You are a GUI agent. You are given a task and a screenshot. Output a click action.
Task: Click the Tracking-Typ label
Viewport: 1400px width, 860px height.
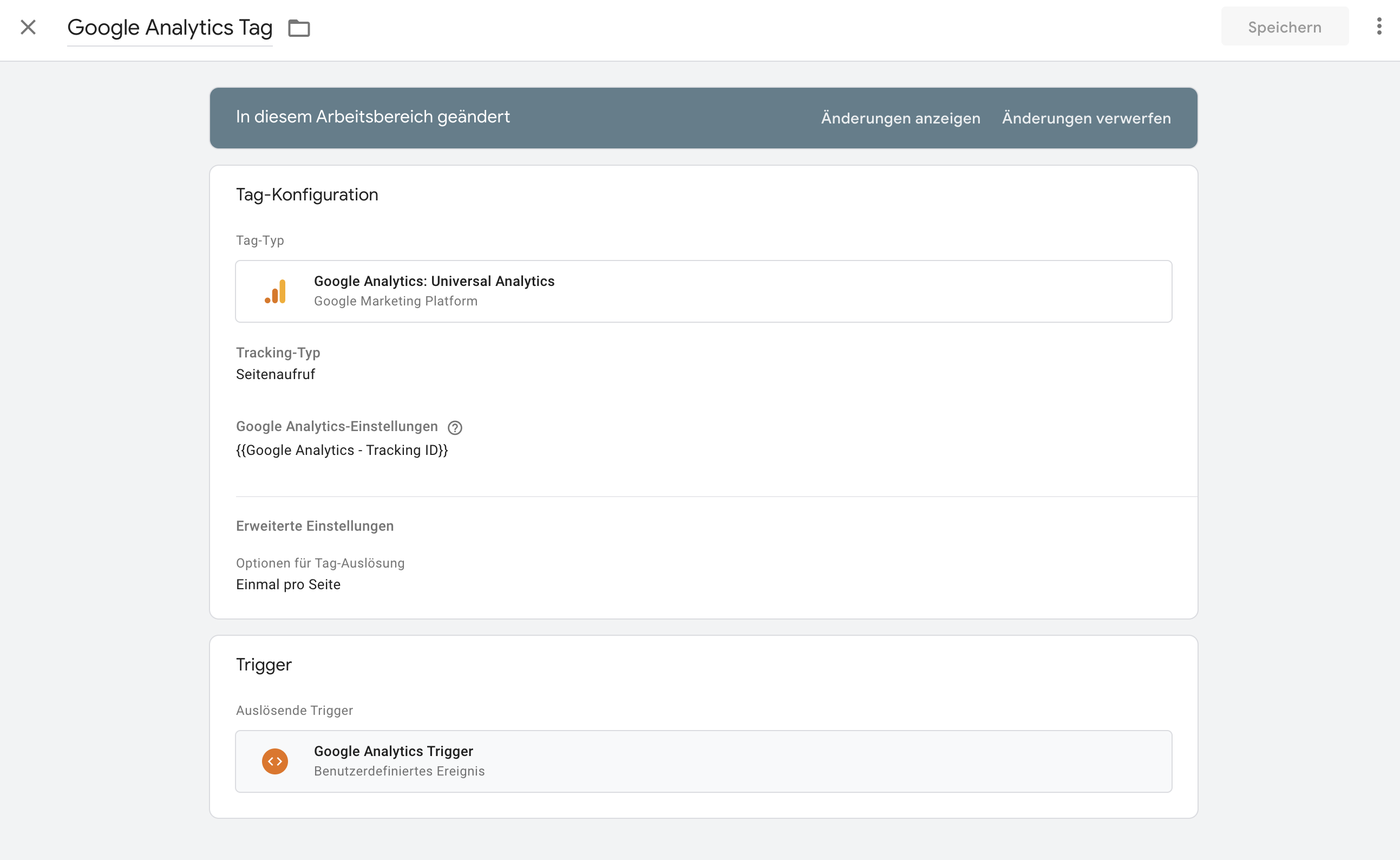pyautogui.click(x=278, y=353)
